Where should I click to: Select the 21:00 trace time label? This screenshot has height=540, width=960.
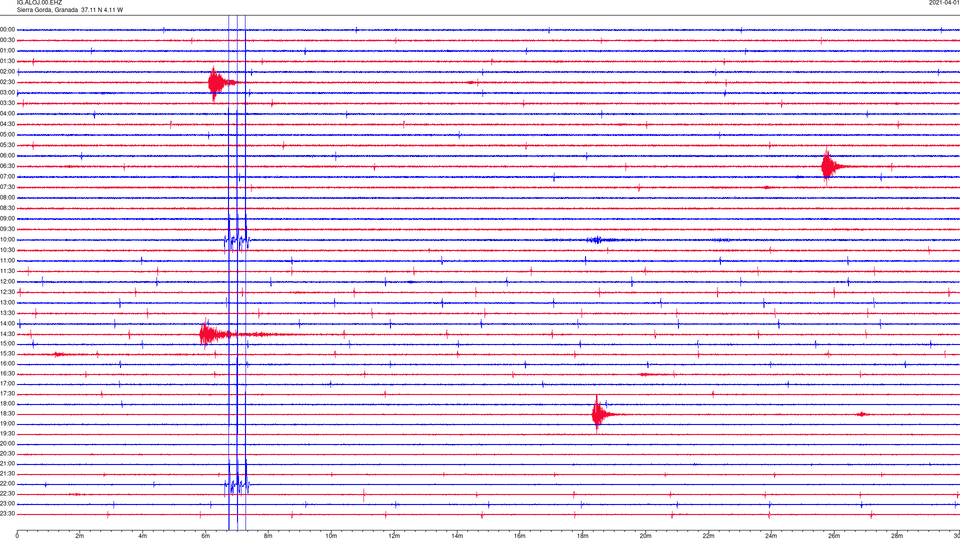[8, 464]
